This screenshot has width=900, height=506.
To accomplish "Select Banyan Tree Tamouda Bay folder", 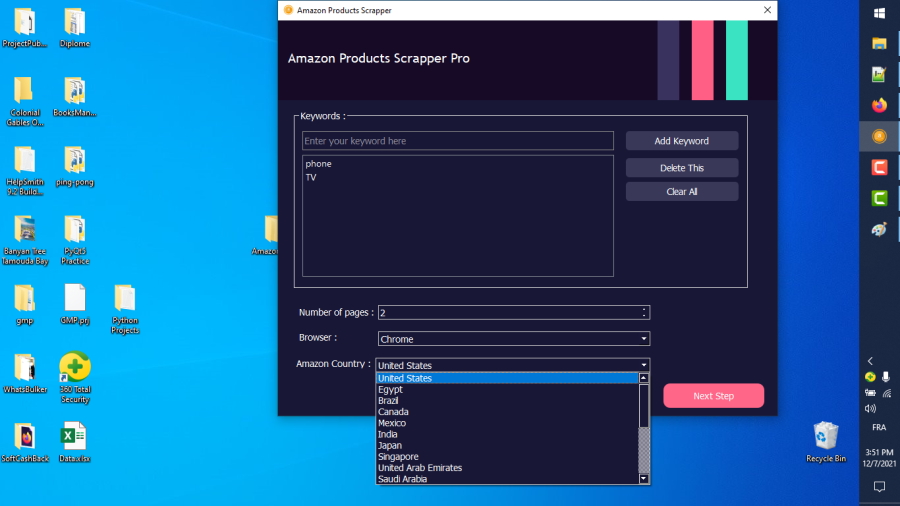I will tap(24, 240).
